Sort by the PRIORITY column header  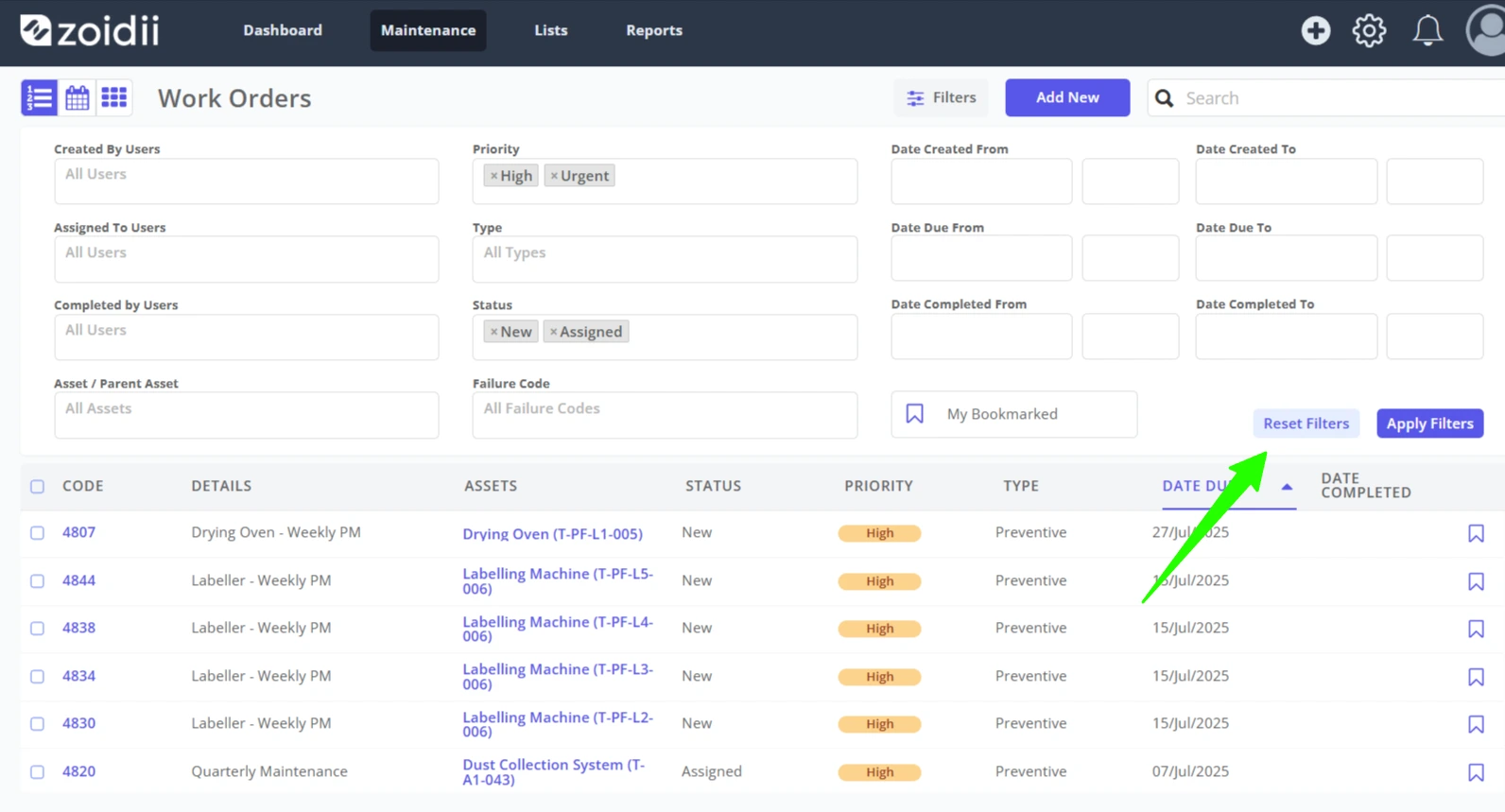[x=878, y=486]
